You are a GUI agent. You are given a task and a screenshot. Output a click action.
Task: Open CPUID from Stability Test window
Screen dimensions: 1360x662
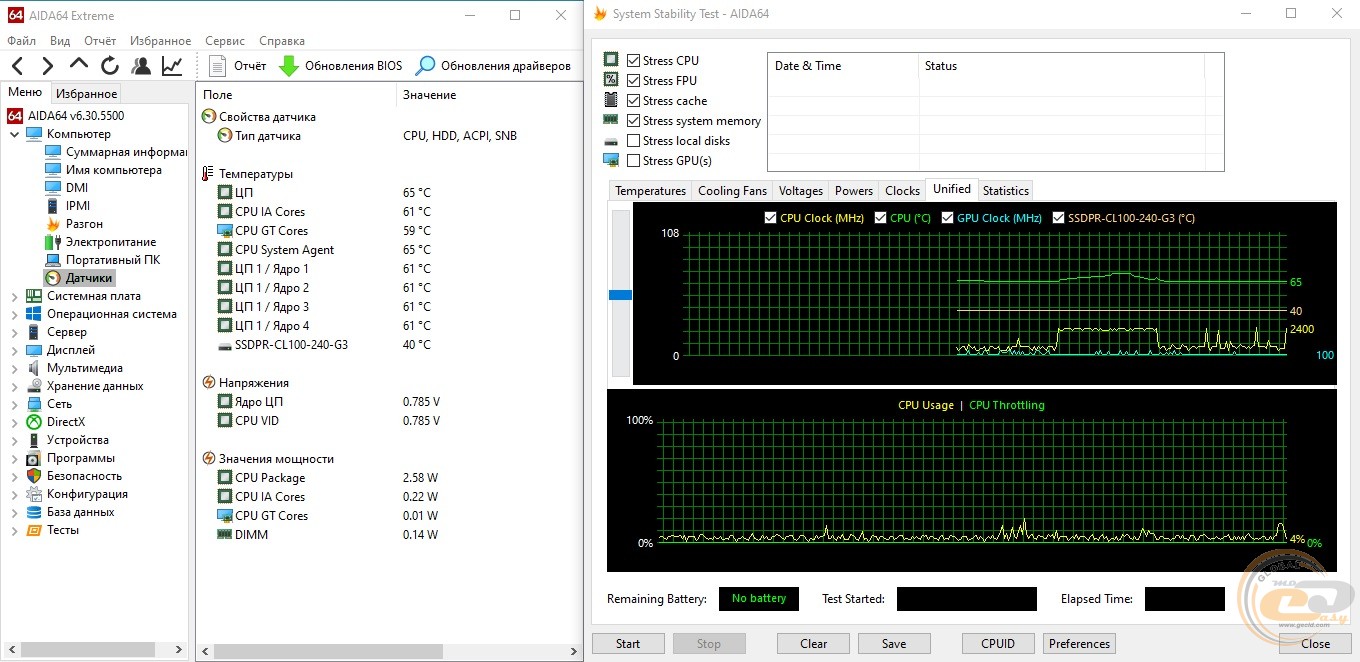[x=998, y=644]
